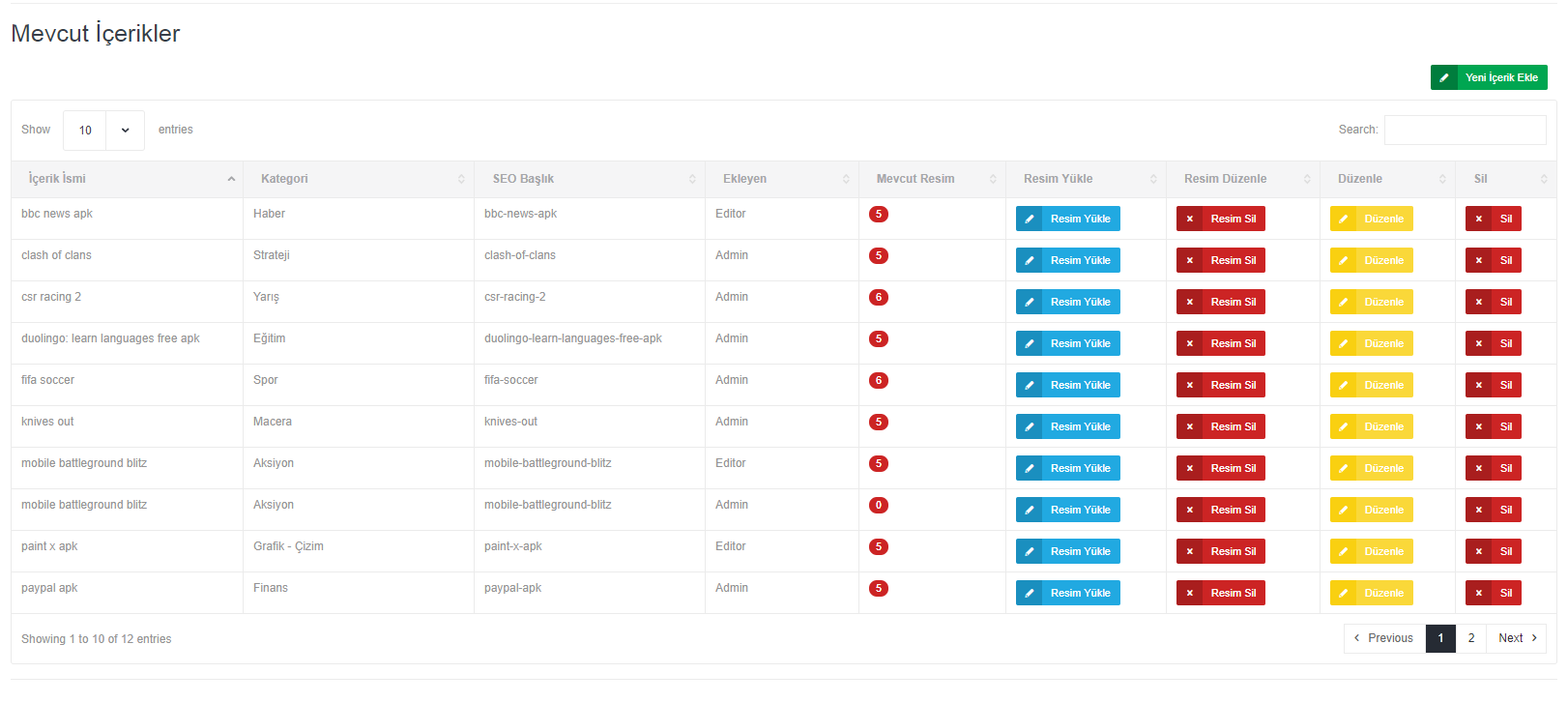Sort by Mevcut Resim column
The width and height of the screenshot is (1568, 703).
click(933, 179)
